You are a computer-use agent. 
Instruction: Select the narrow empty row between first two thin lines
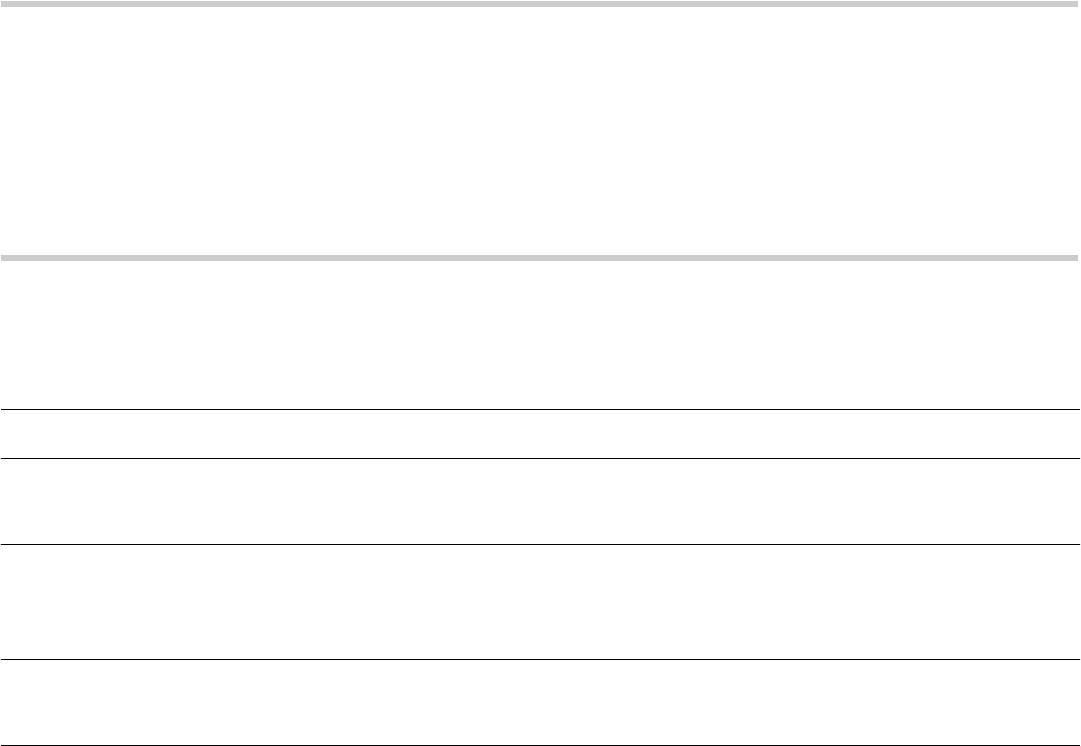pyautogui.click(x=540, y=434)
